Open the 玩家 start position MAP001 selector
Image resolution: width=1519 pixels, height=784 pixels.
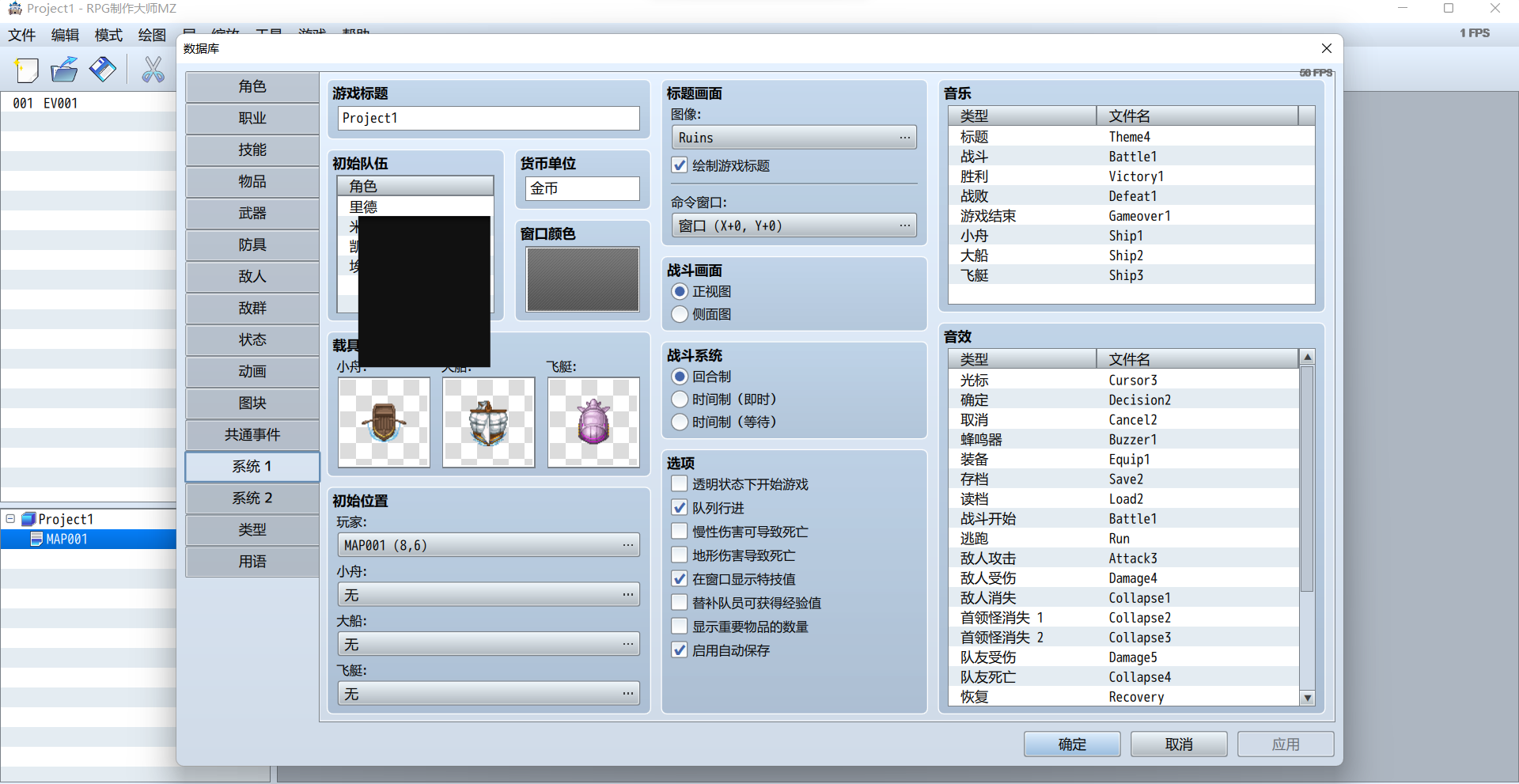tap(489, 545)
